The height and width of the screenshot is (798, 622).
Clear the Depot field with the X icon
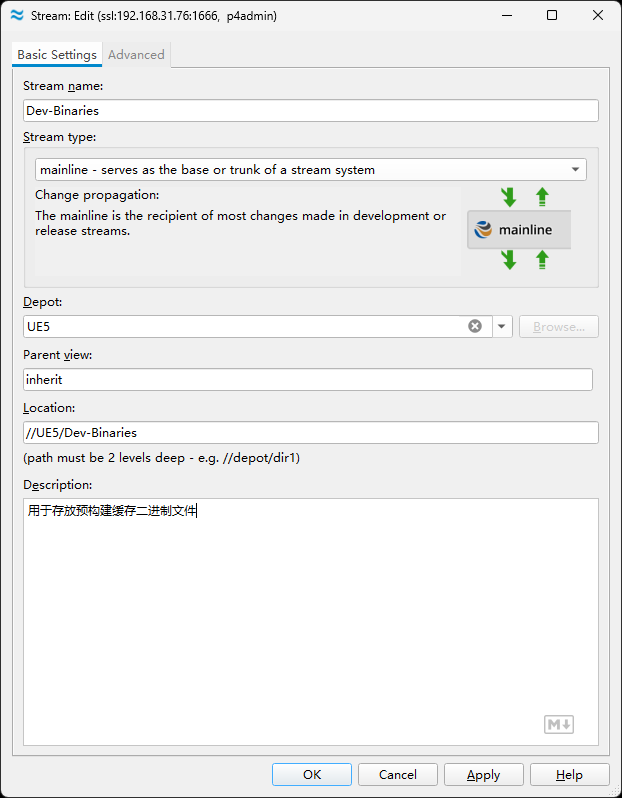pyautogui.click(x=475, y=326)
